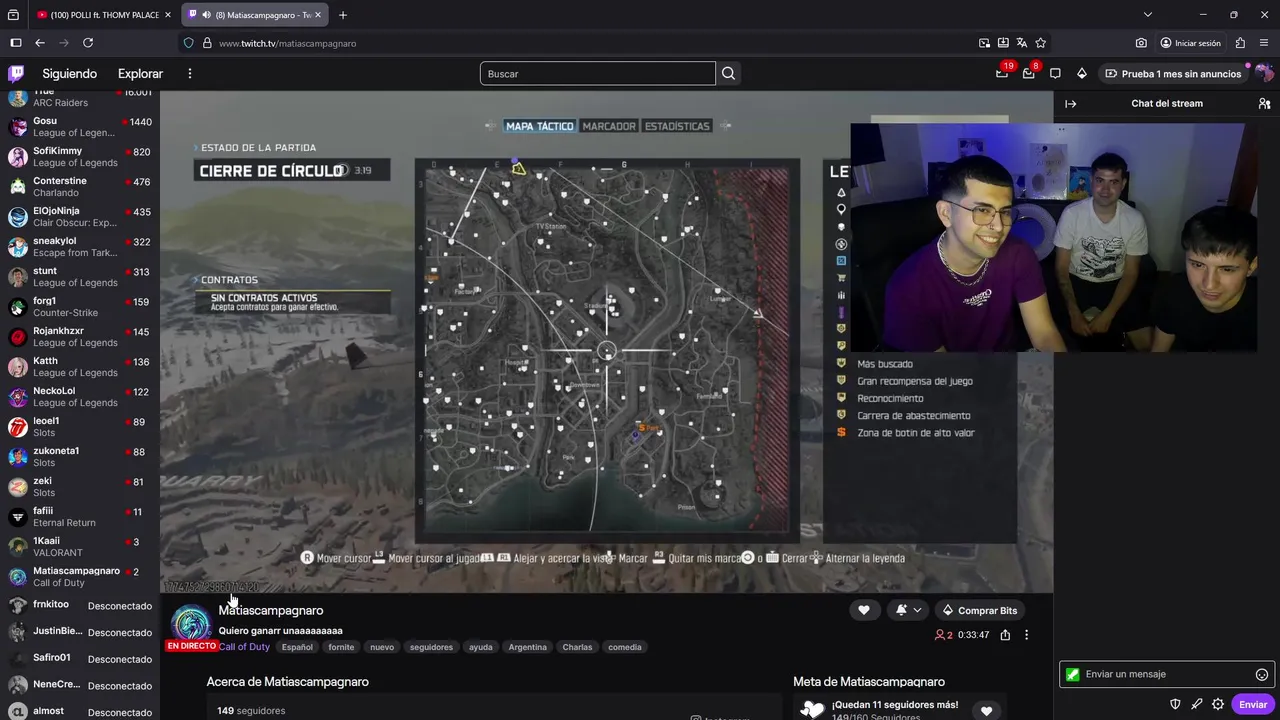Click the Bits diamond icon in top bar
Image resolution: width=1280 pixels, height=720 pixels.
[x=1082, y=73]
